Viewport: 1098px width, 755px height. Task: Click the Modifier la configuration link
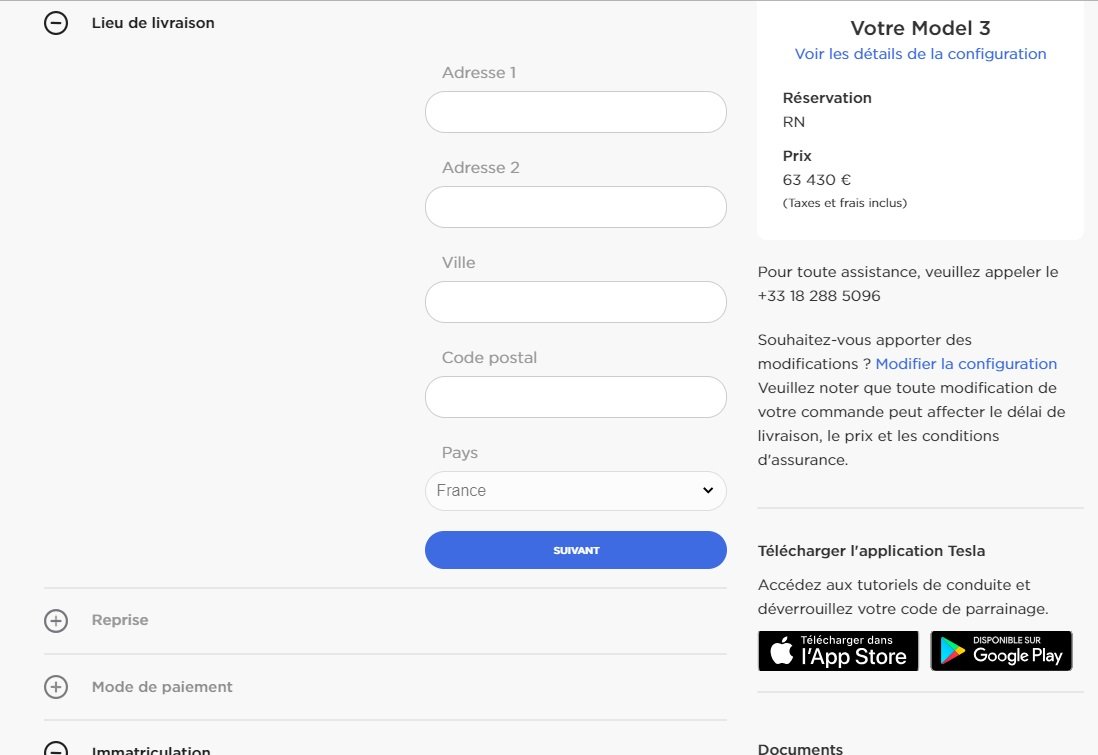[x=966, y=364]
